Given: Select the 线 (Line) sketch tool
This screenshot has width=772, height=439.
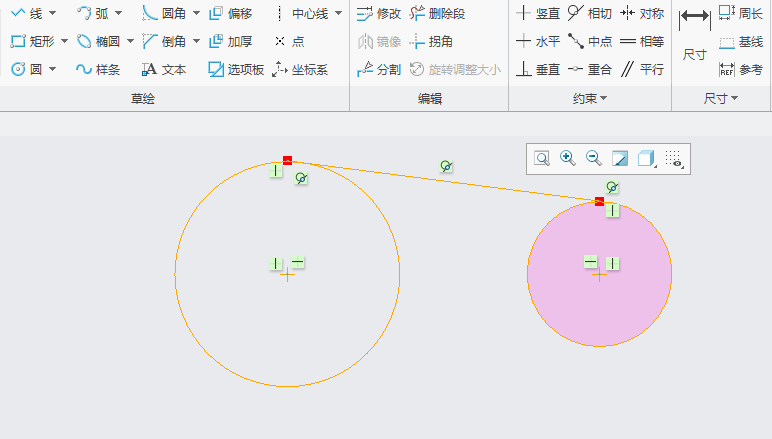Looking at the screenshot, I should pos(27,13).
